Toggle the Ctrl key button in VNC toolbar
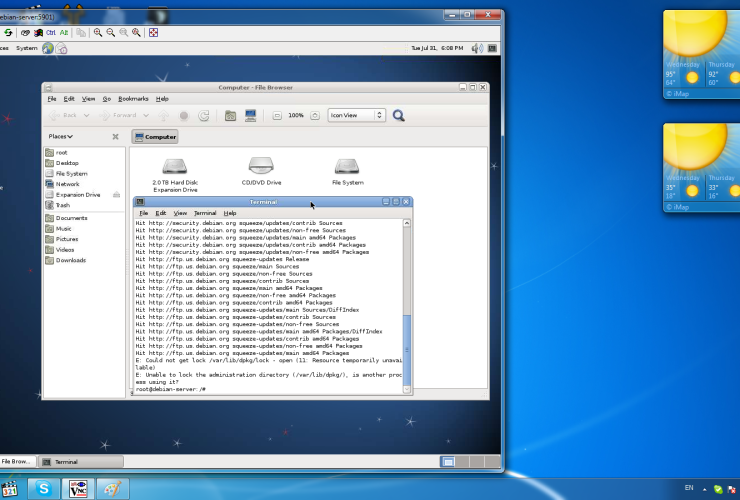The height and width of the screenshot is (500, 740). (51, 32)
